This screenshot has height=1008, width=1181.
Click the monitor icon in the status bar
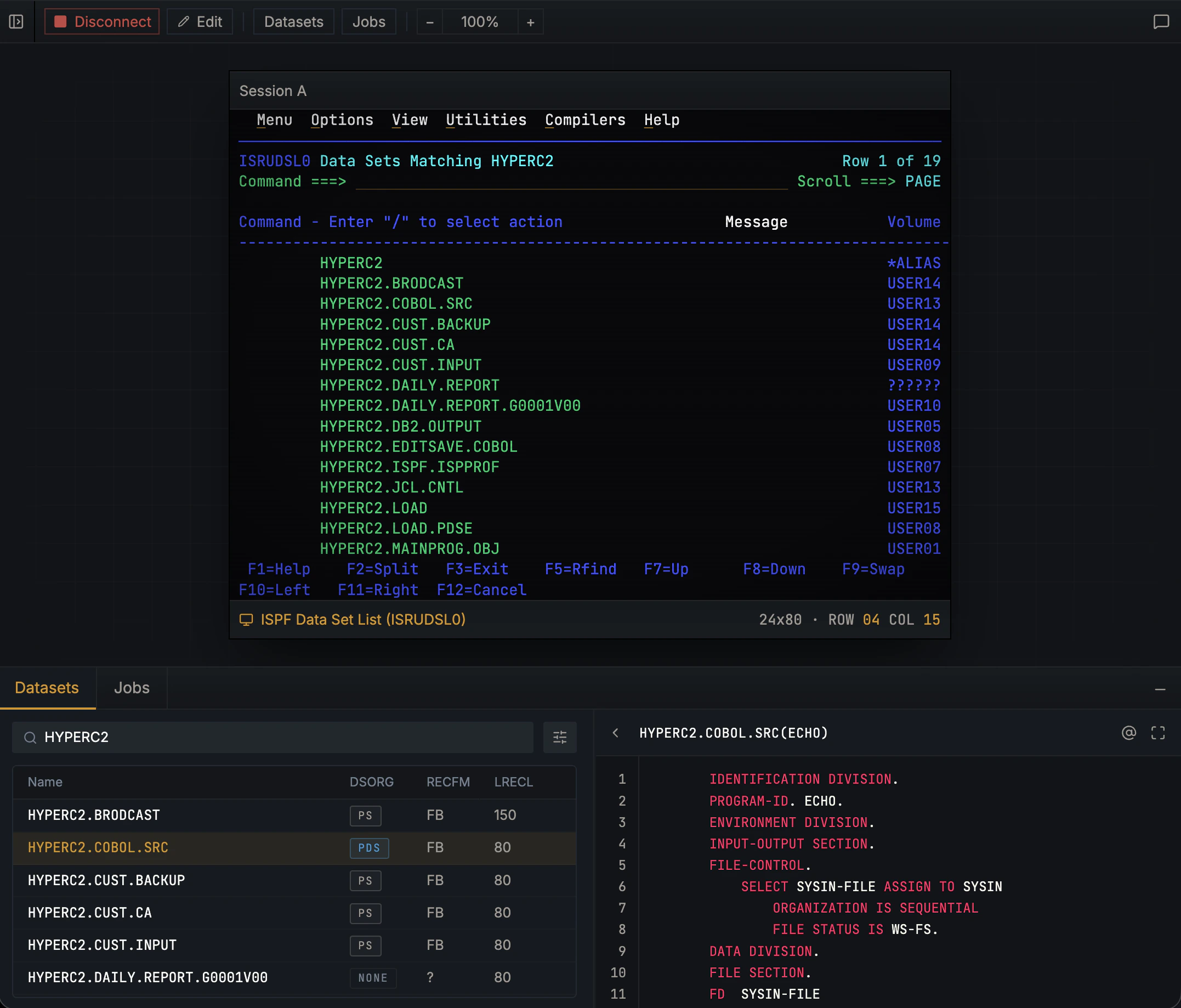246,620
